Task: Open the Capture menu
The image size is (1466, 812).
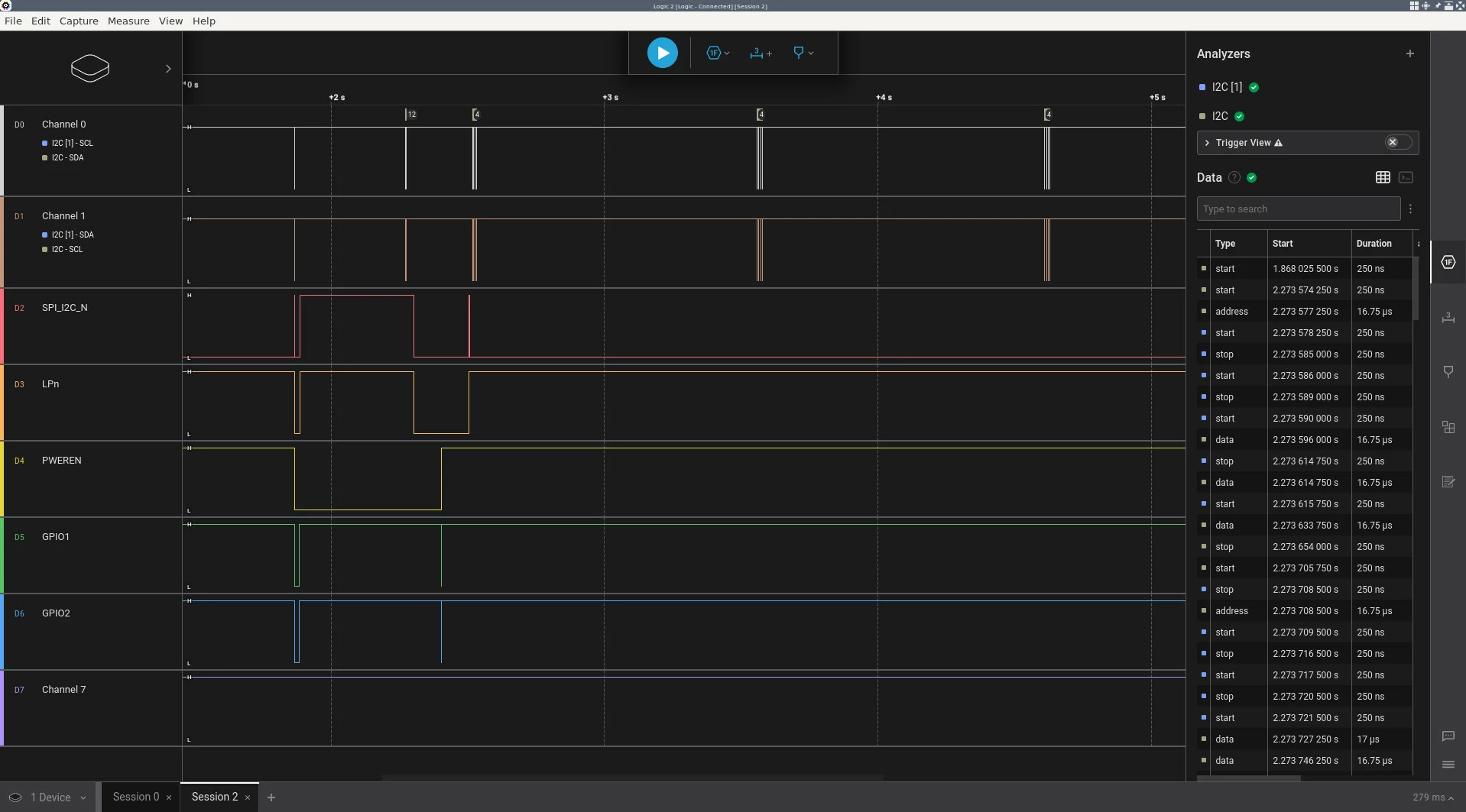Action: coord(79,21)
